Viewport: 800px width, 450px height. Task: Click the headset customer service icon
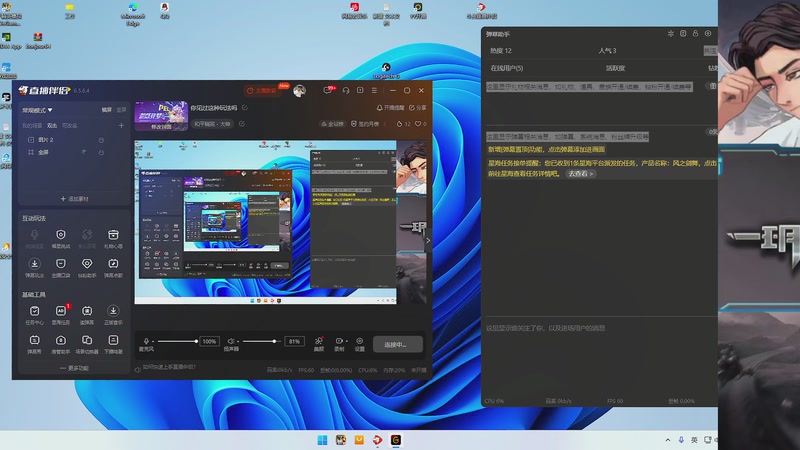346,90
